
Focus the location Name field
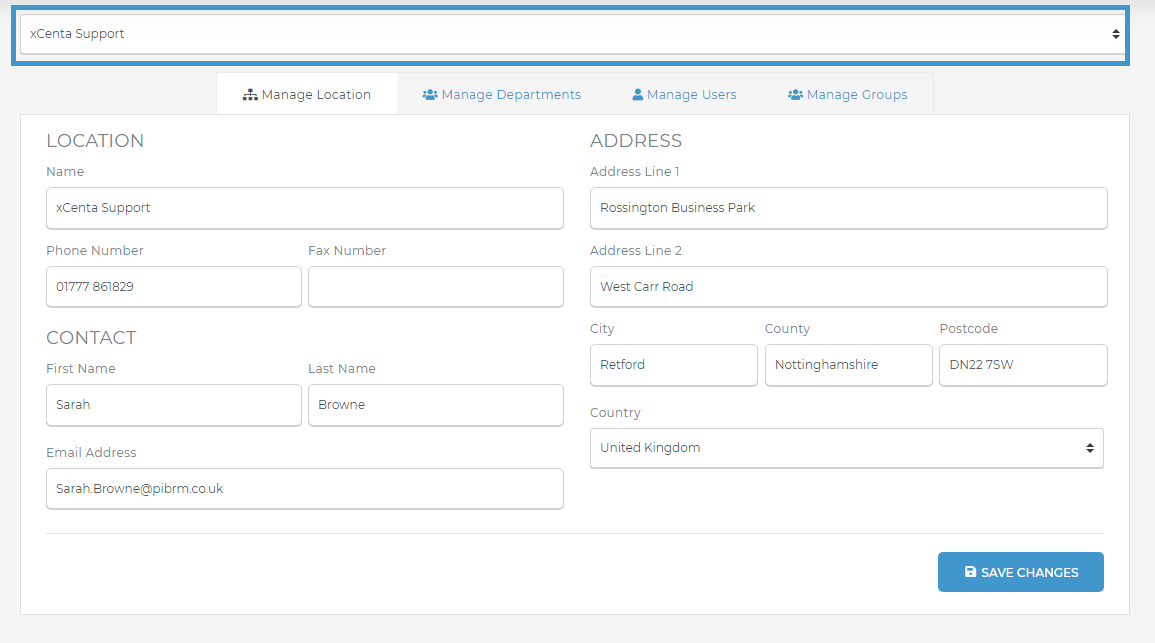click(305, 208)
